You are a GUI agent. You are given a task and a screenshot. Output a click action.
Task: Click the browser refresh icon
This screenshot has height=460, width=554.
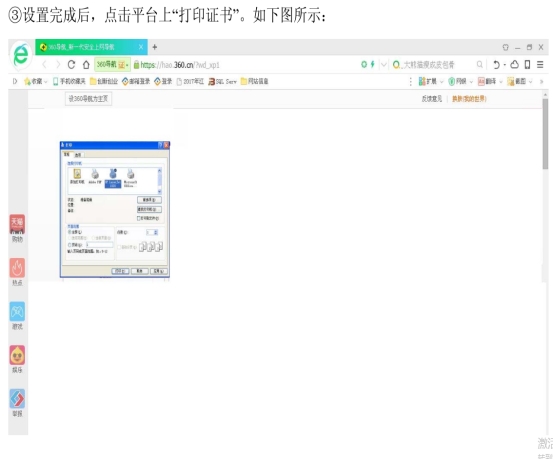(x=71, y=65)
